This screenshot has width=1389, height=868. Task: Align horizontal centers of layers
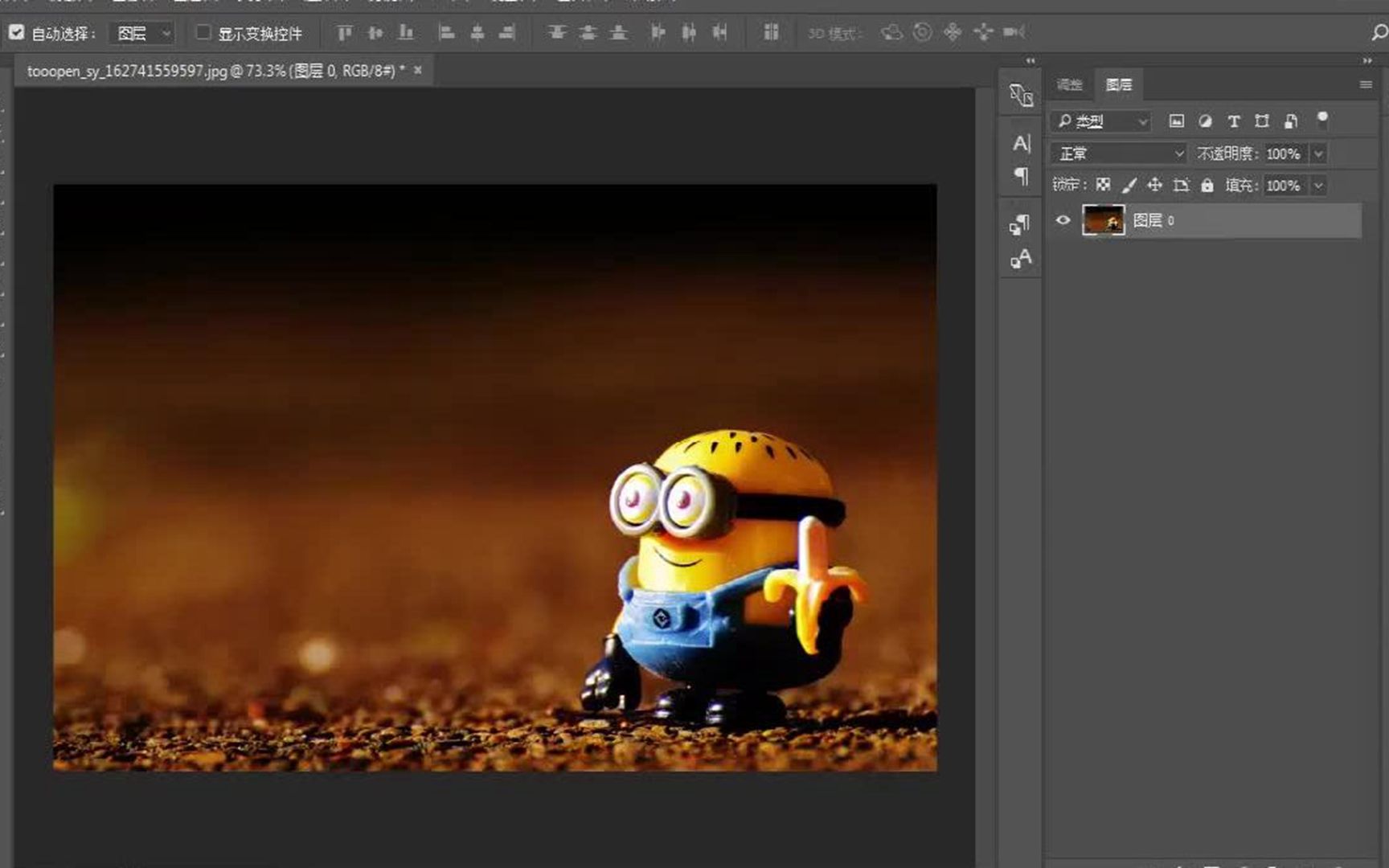pyautogui.click(x=477, y=32)
